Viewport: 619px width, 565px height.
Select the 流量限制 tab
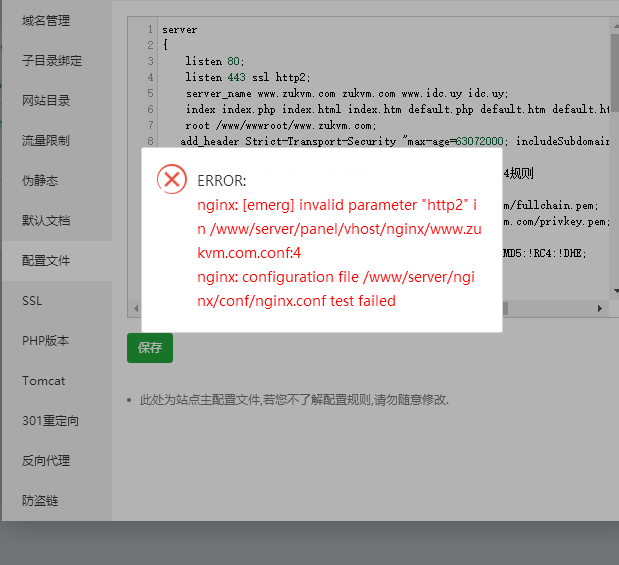point(46,140)
